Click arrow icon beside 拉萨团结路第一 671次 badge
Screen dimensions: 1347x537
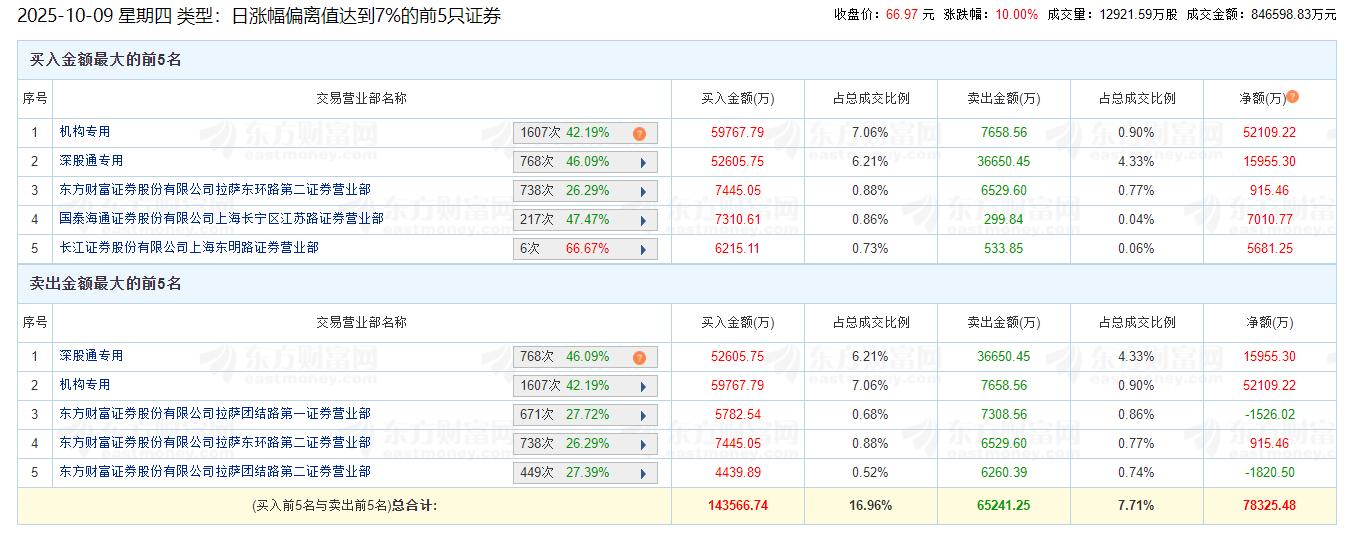[641, 415]
